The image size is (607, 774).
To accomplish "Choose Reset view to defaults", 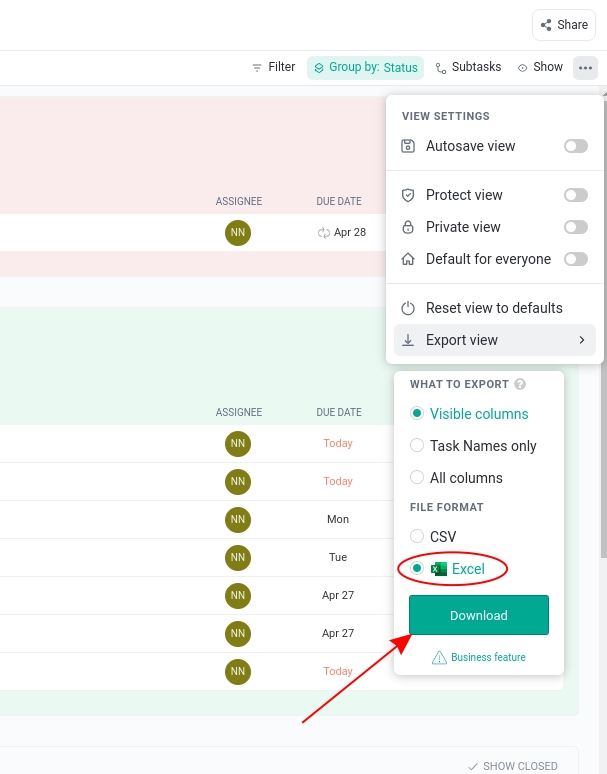I will point(494,308).
